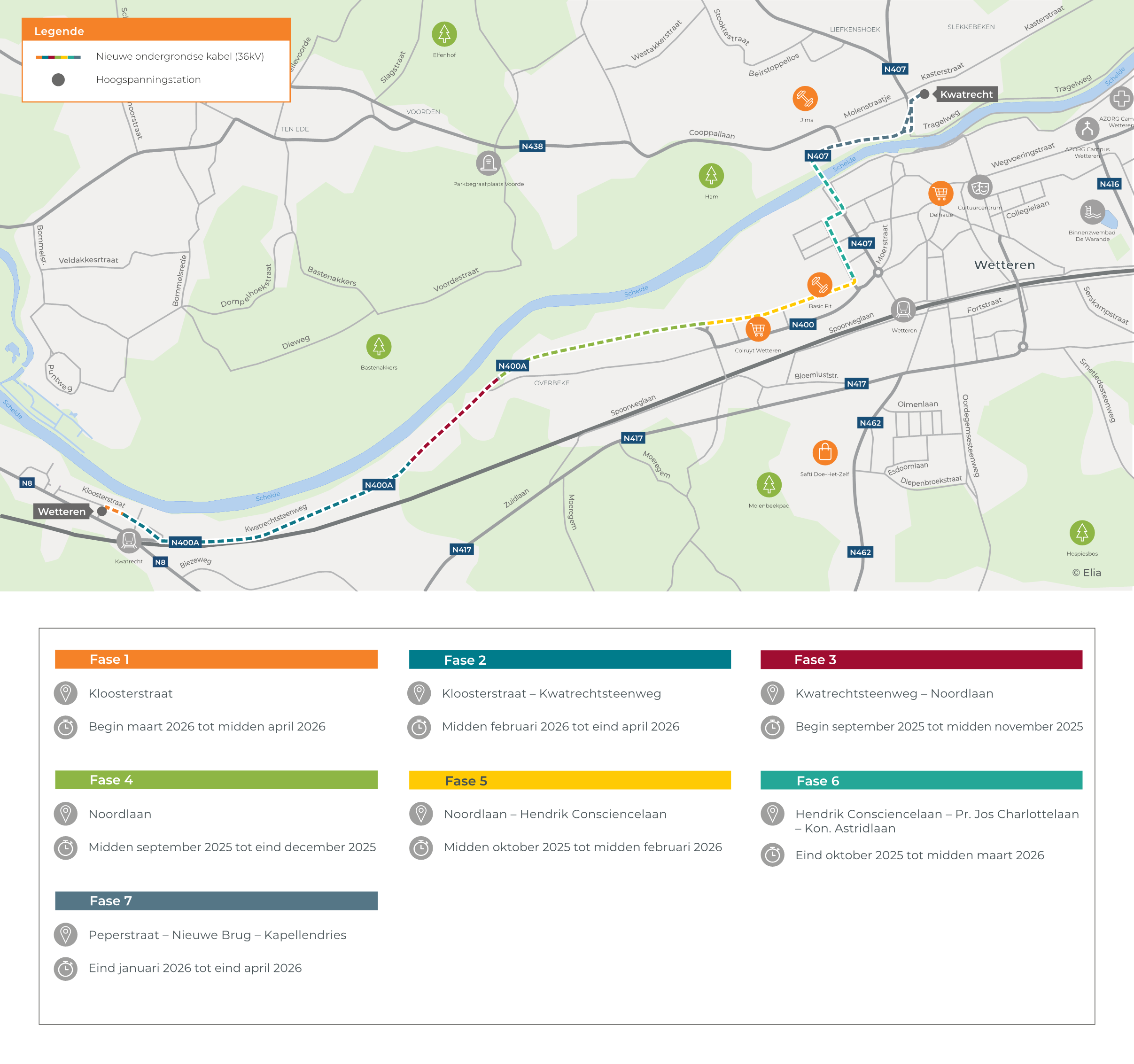The width and height of the screenshot is (1134, 1064).
Task: Click the Binnenzwembad De Warande swimming icon
Action: 1092,212
